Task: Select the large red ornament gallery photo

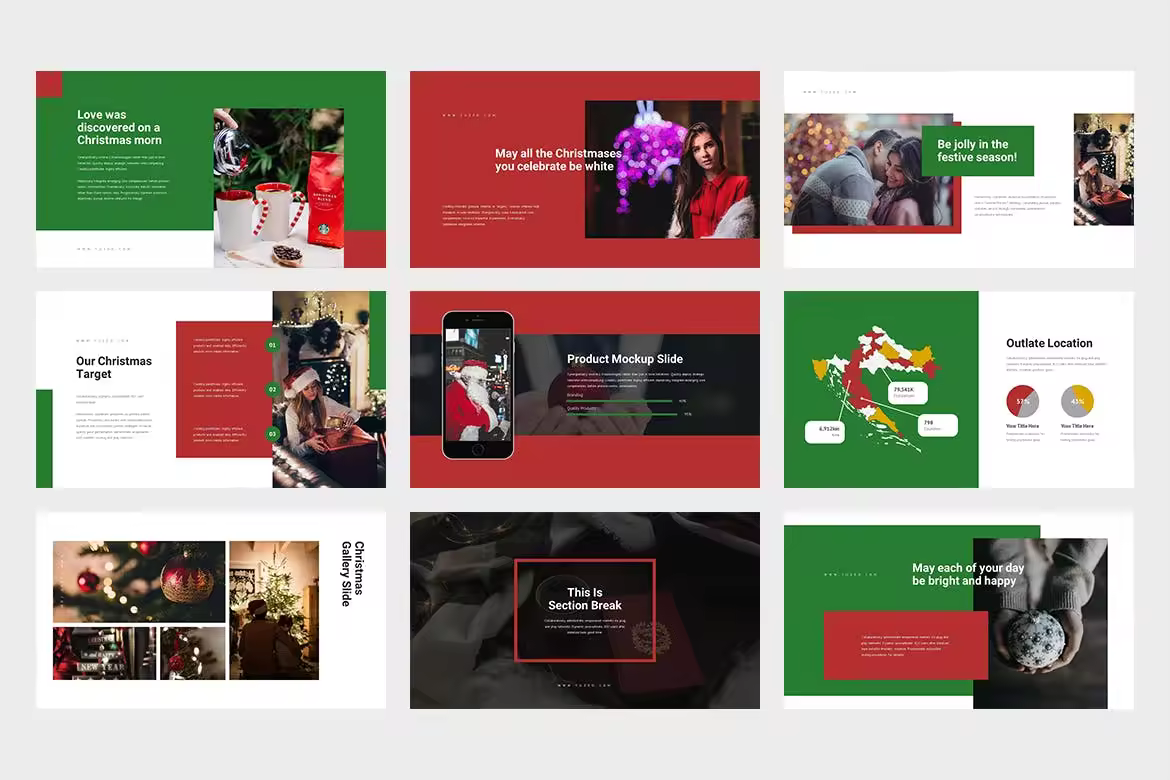Action: coord(139,581)
